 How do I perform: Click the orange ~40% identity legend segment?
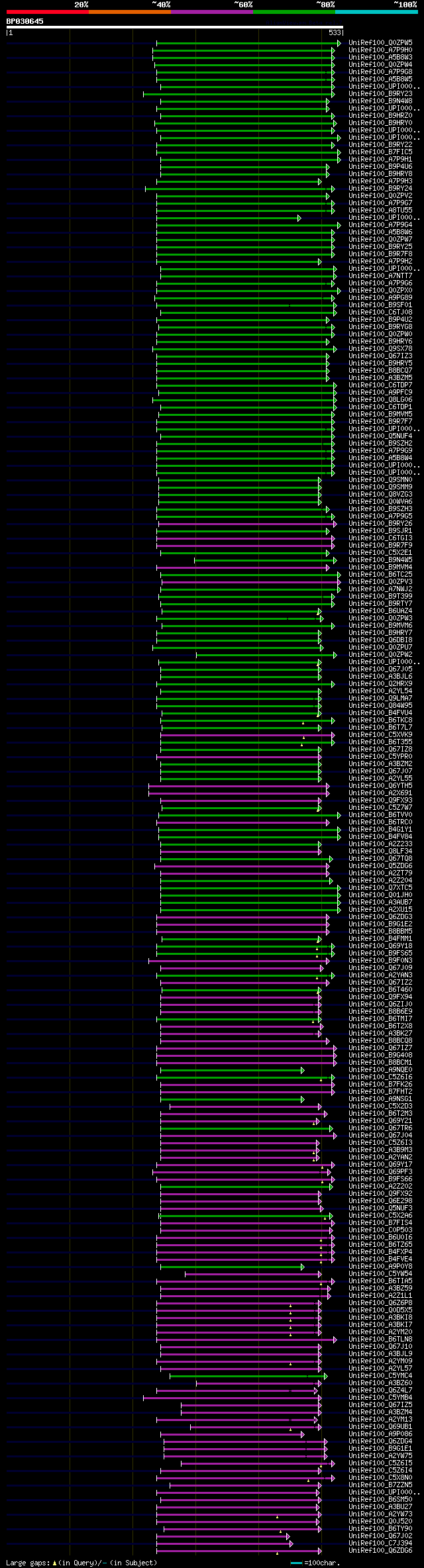point(129,12)
